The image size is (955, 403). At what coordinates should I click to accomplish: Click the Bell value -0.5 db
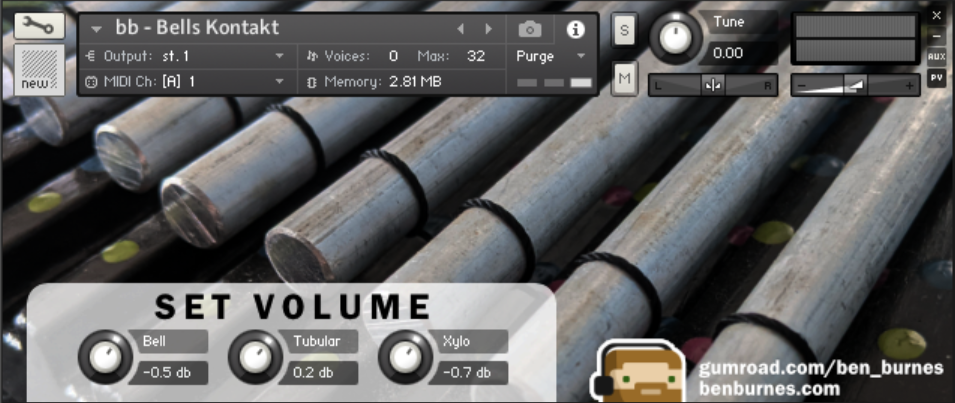coord(168,373)
